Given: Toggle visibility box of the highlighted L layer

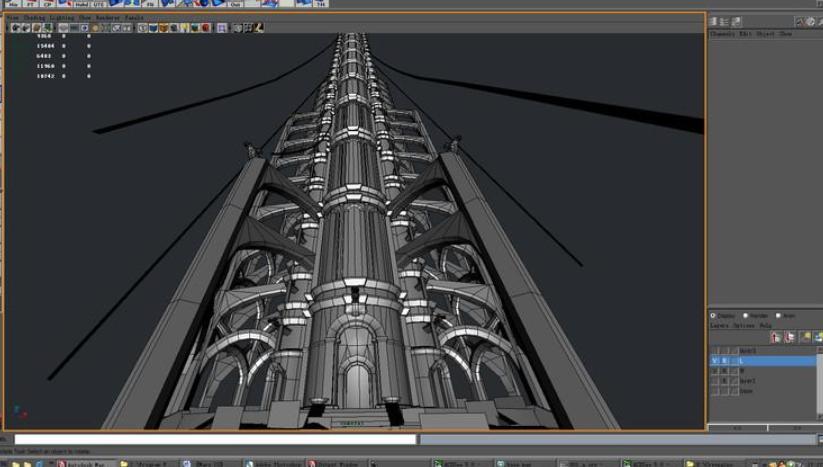Looking at the screenshot, I should coord(714,361).
